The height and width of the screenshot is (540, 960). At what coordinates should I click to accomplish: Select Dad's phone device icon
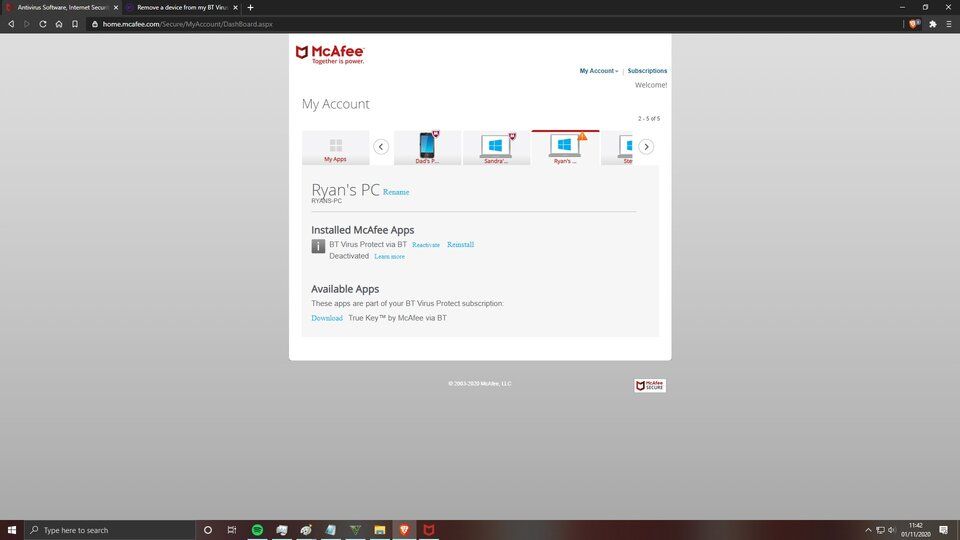coord(427,146)
